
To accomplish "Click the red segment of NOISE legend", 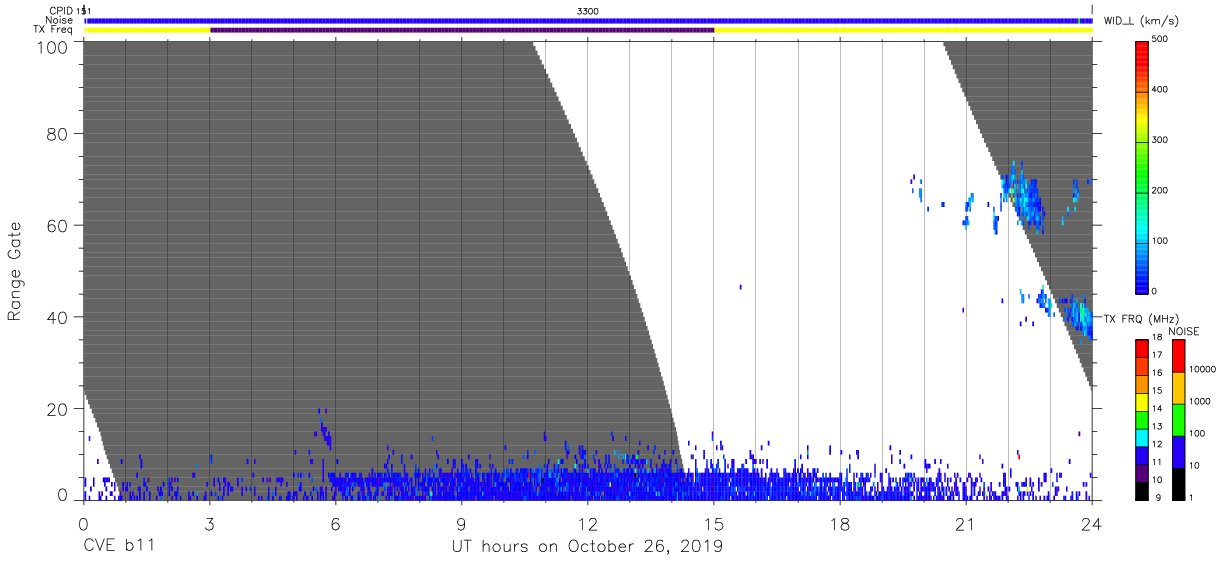I will tap(1178, 356).
